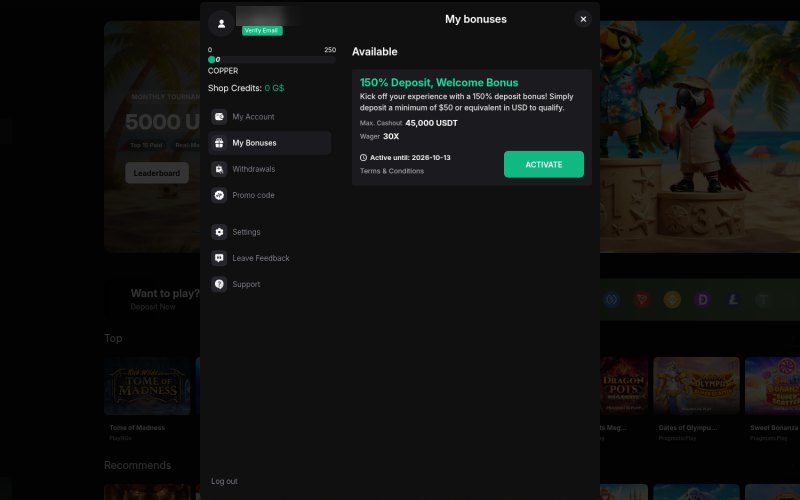
Task: Click the My Bonuses gift icon
Action: (219, 143)
